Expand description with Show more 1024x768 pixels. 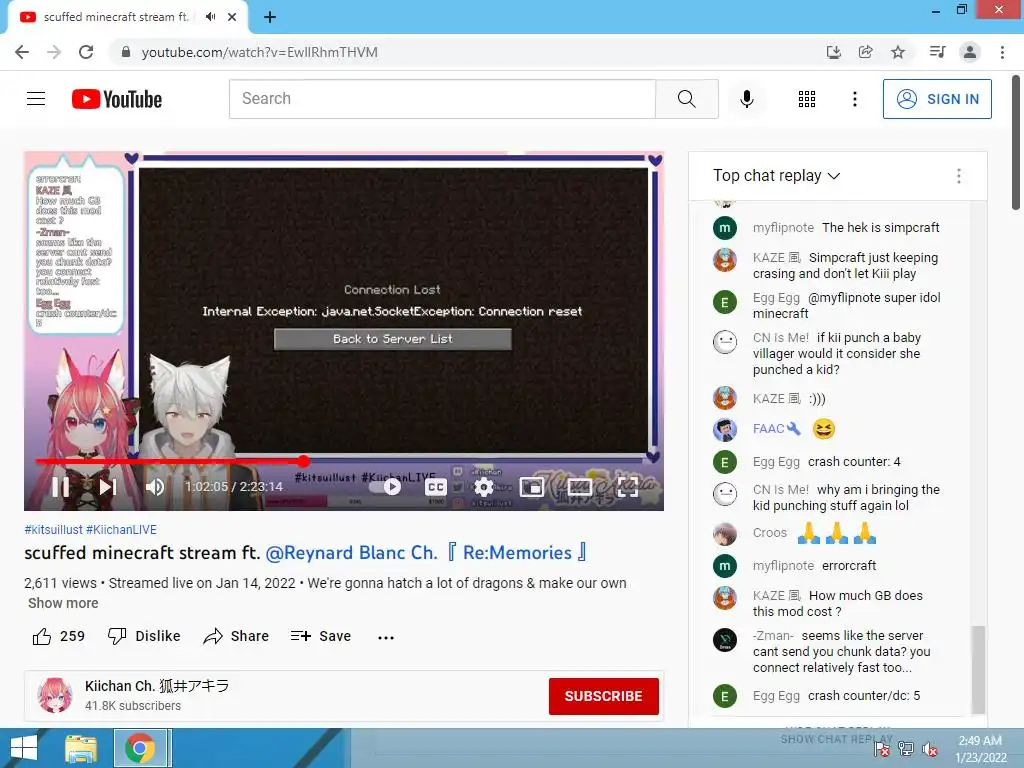63,603
